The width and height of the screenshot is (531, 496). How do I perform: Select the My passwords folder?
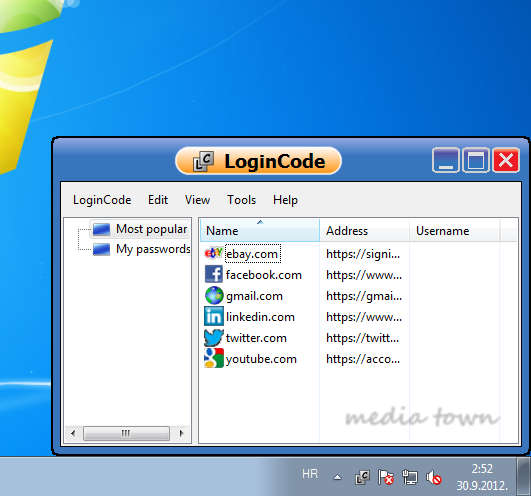click(141, 249)
